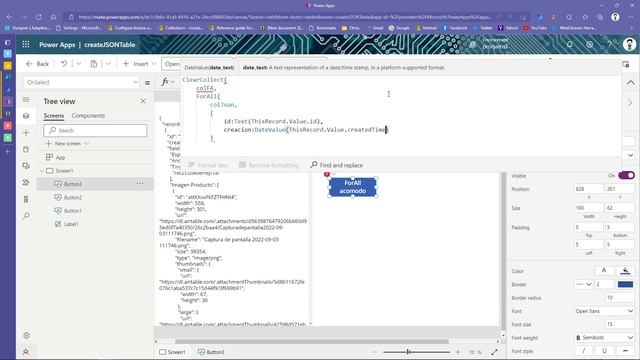The height and width of the screenshot is (360, 640).
Task: Open the notifications bell icon
Action: pyautogui.click(x=570, y=44)
